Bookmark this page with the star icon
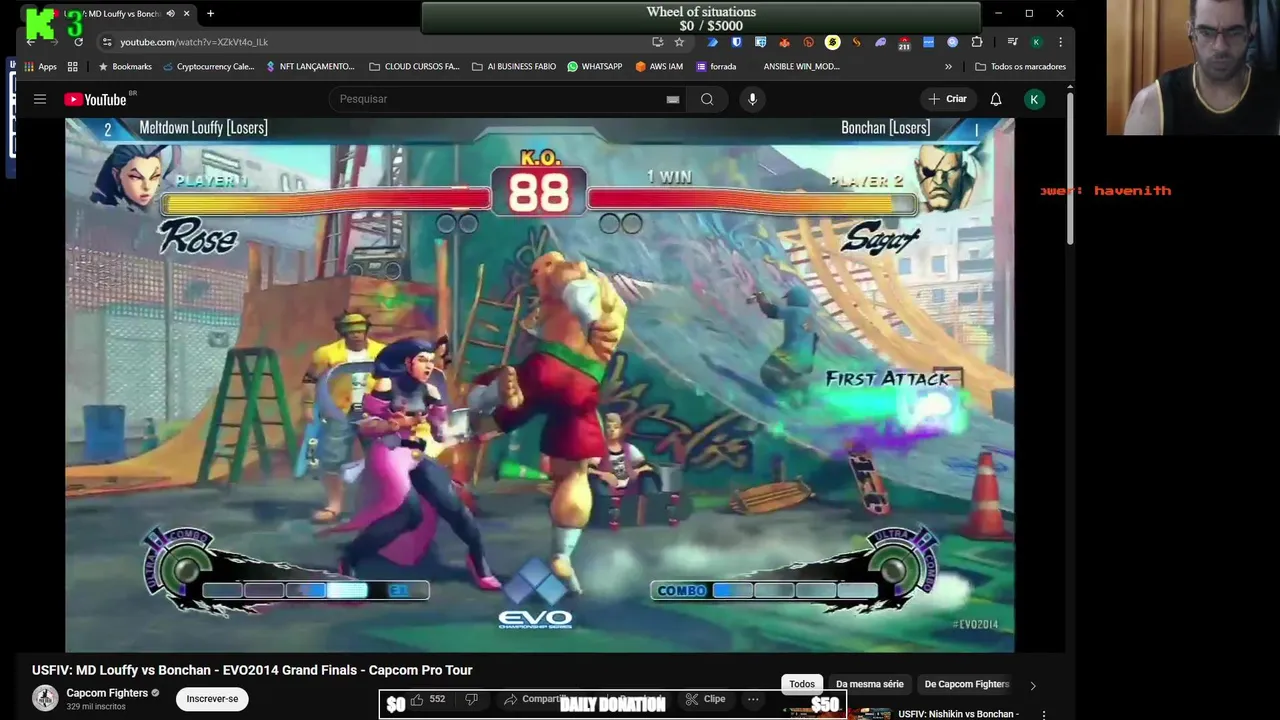This screenshot has width=1280, height=720. pos(679,42)
